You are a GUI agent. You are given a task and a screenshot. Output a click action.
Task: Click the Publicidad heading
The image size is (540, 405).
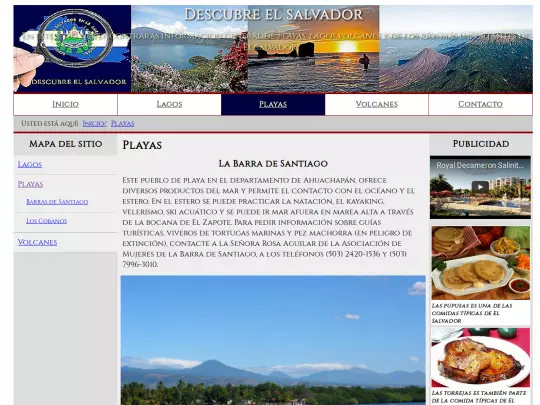[481, 144]
